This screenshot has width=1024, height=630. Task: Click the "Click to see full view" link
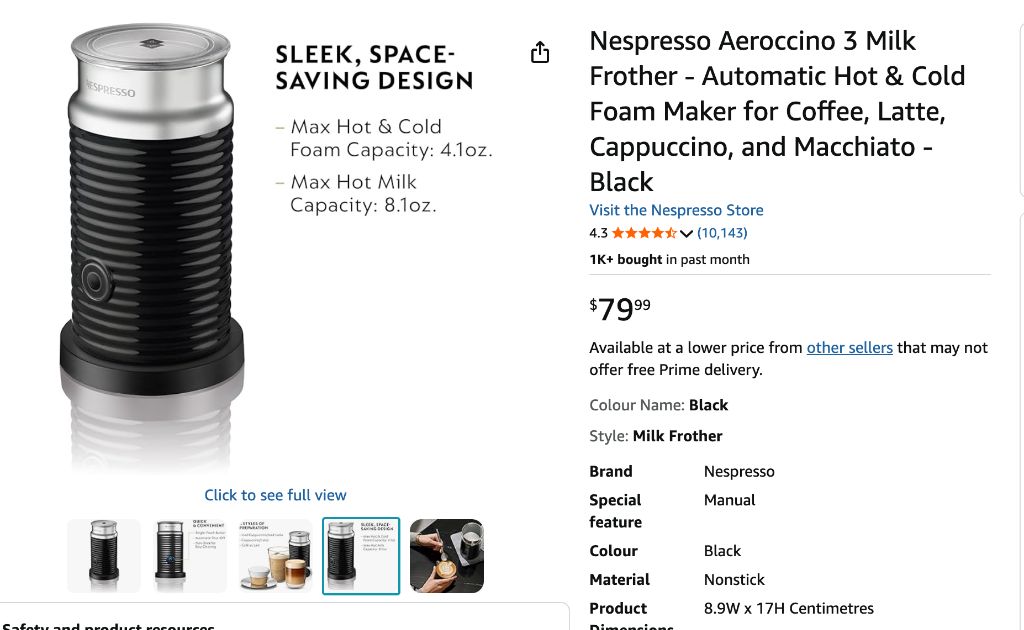pos(275,495)
